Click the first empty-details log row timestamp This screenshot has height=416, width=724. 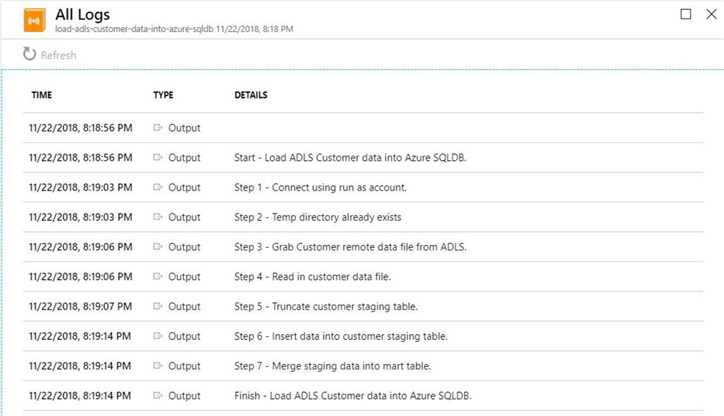82,128
